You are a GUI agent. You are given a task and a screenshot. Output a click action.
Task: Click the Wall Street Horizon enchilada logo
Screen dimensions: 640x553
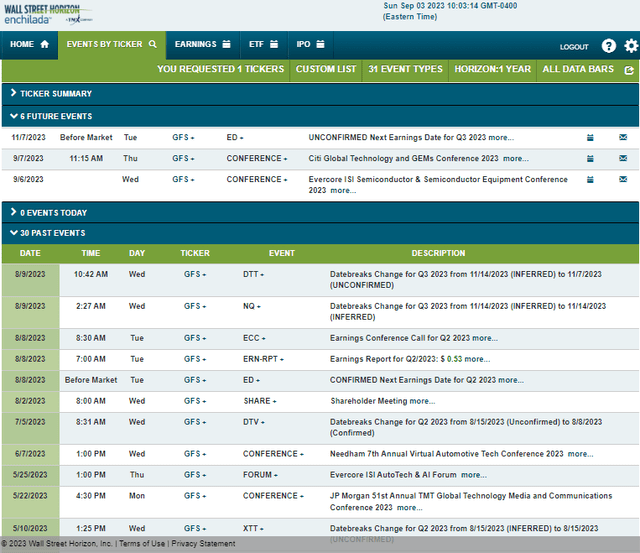click(47, 15)
